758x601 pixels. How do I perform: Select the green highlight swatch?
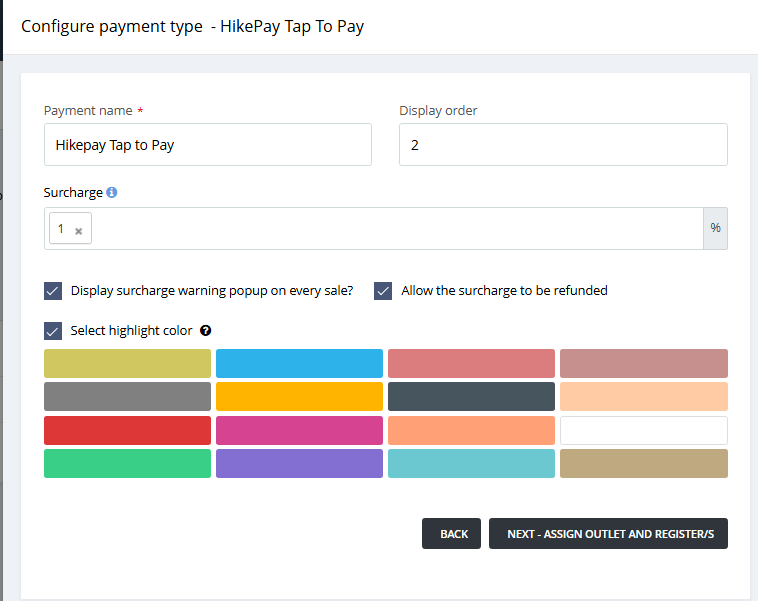[x=127, y=464]
